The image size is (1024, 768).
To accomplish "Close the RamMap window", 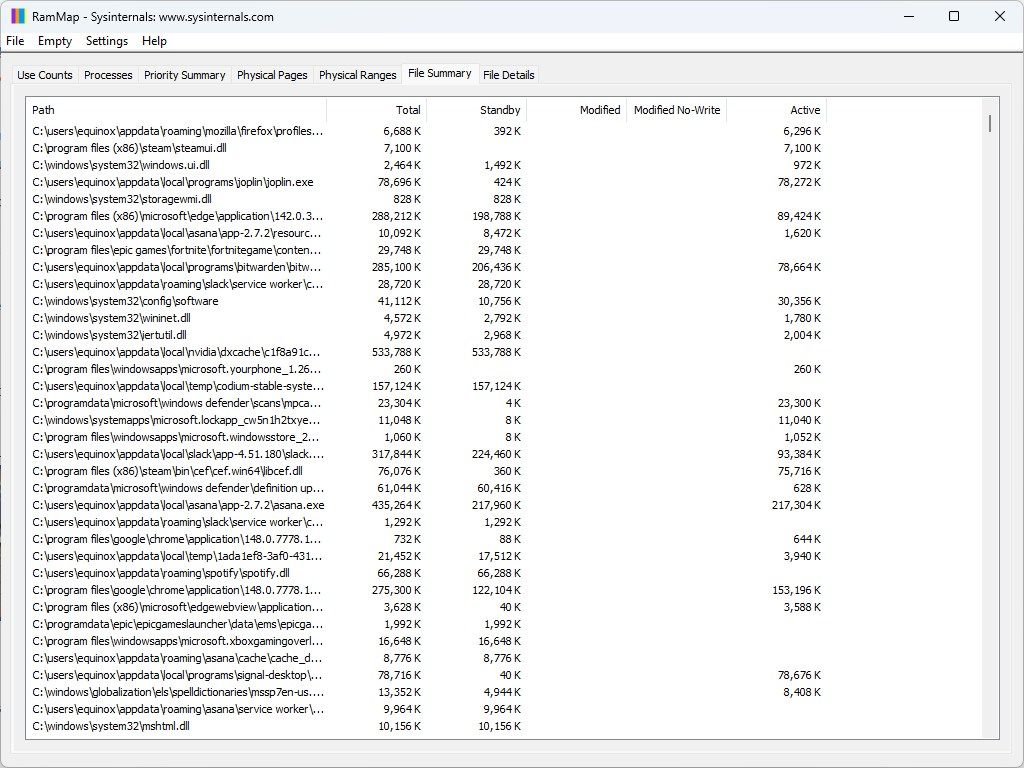I will coord(999,16).
